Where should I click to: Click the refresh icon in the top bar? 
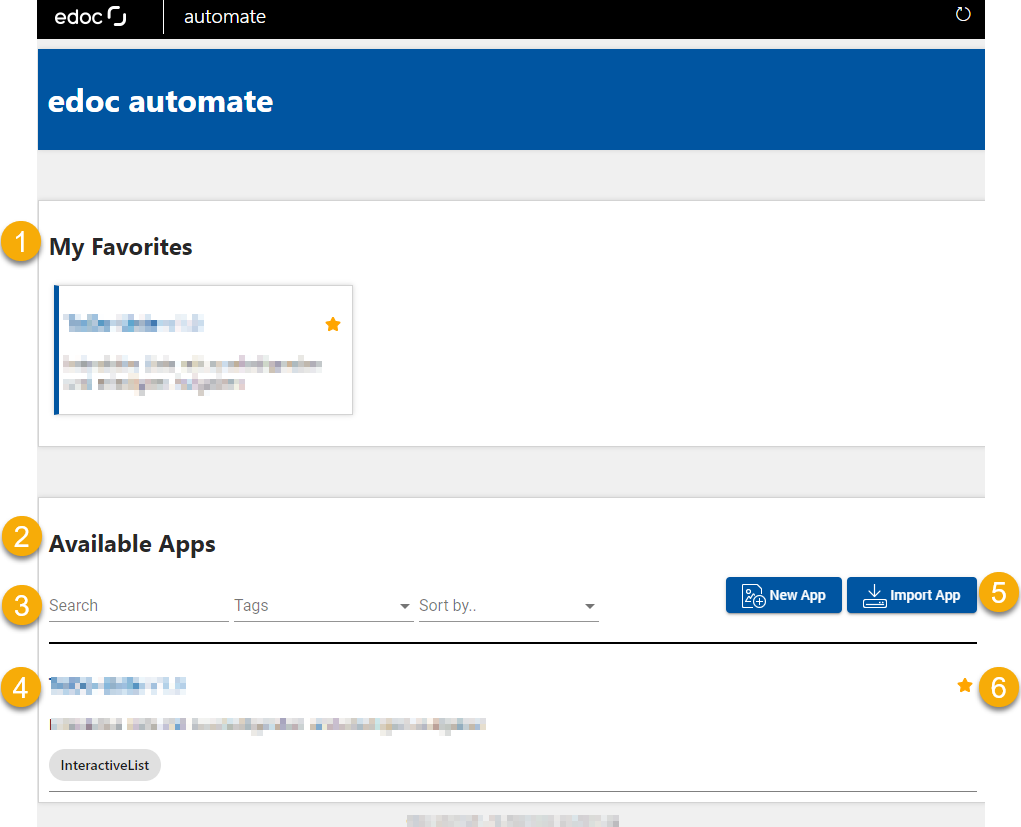coord(962,14)
